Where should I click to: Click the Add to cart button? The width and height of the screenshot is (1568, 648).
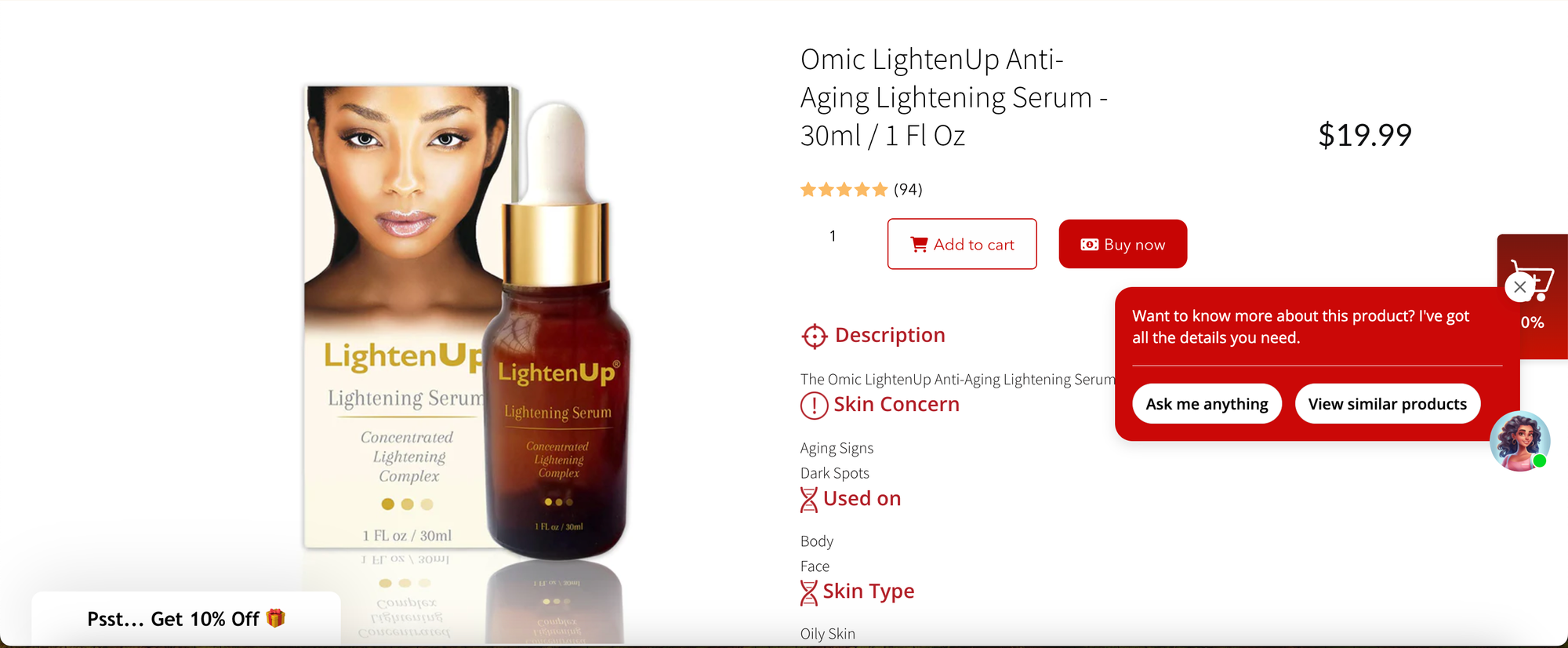point(962,244)
